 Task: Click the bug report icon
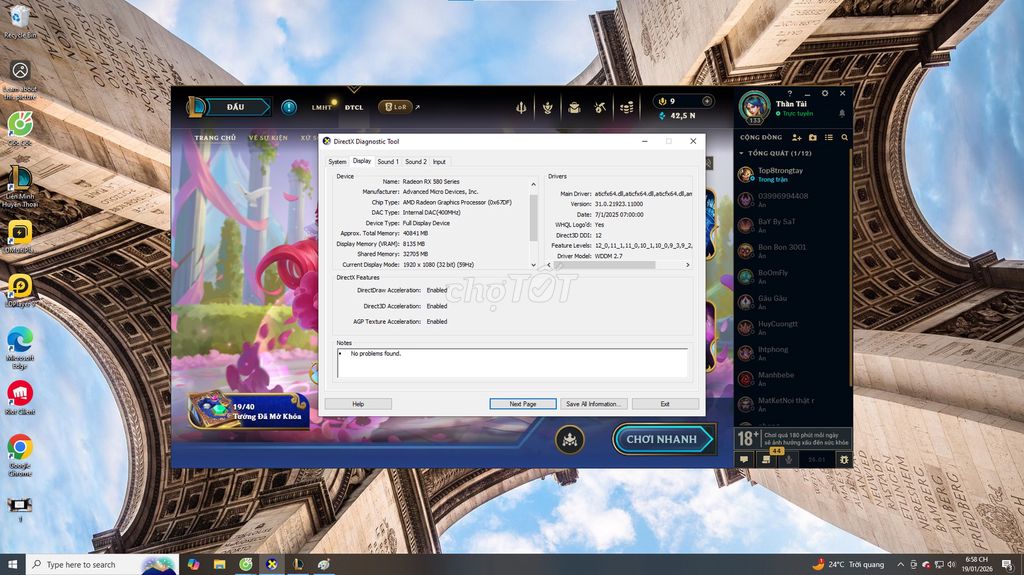point(844,459)
